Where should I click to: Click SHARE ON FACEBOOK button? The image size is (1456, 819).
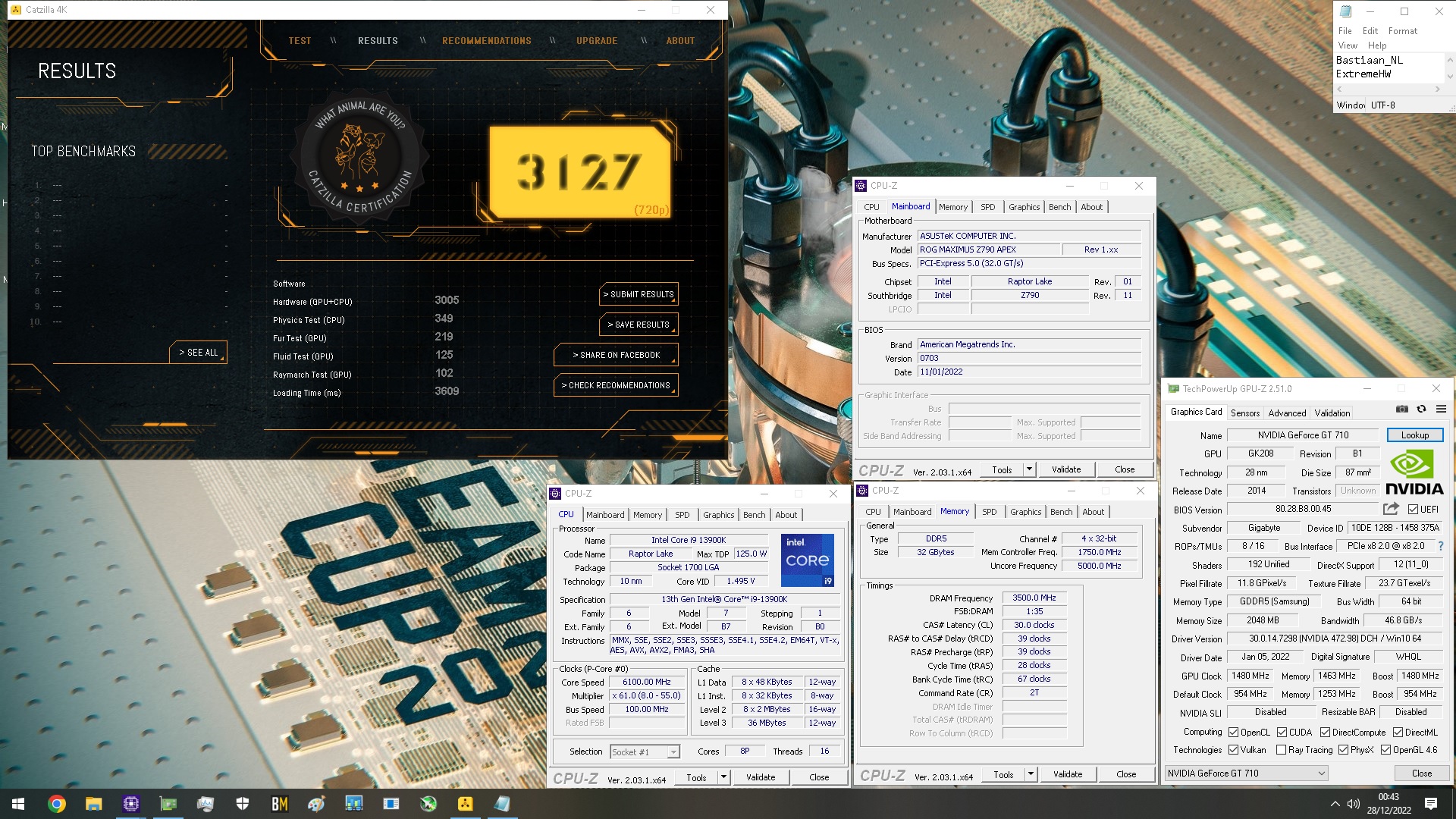coord(616,355)
